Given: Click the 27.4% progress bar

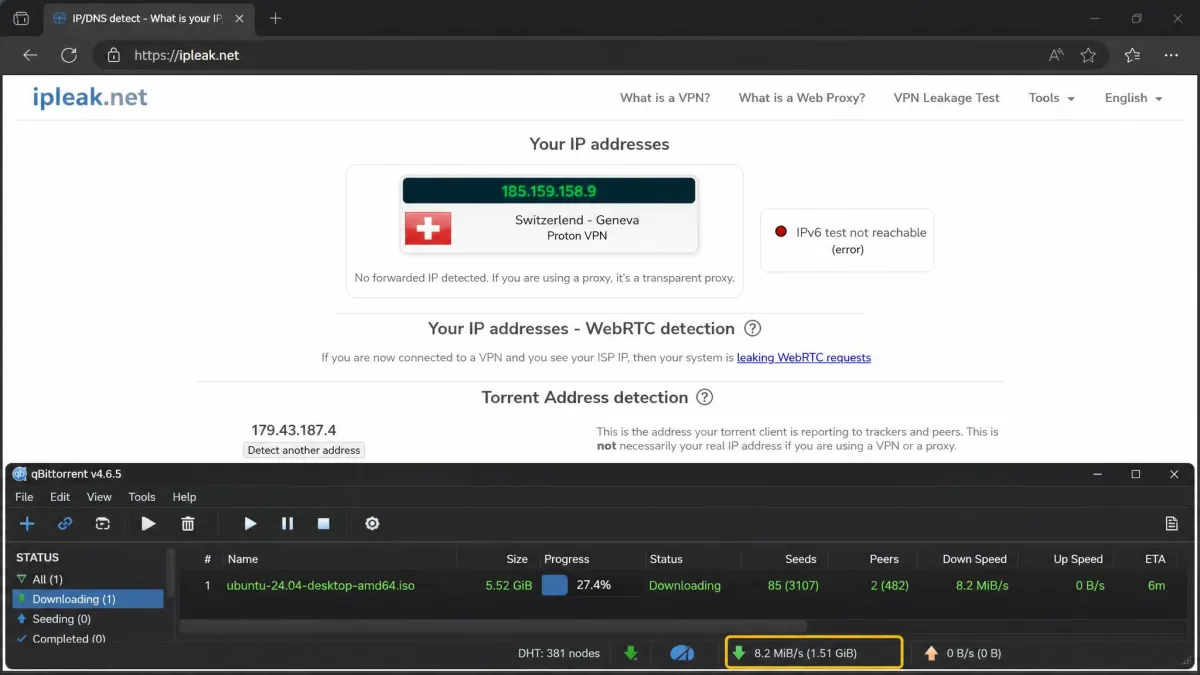Looking at the screenshot, I should (x=592, y=585).
